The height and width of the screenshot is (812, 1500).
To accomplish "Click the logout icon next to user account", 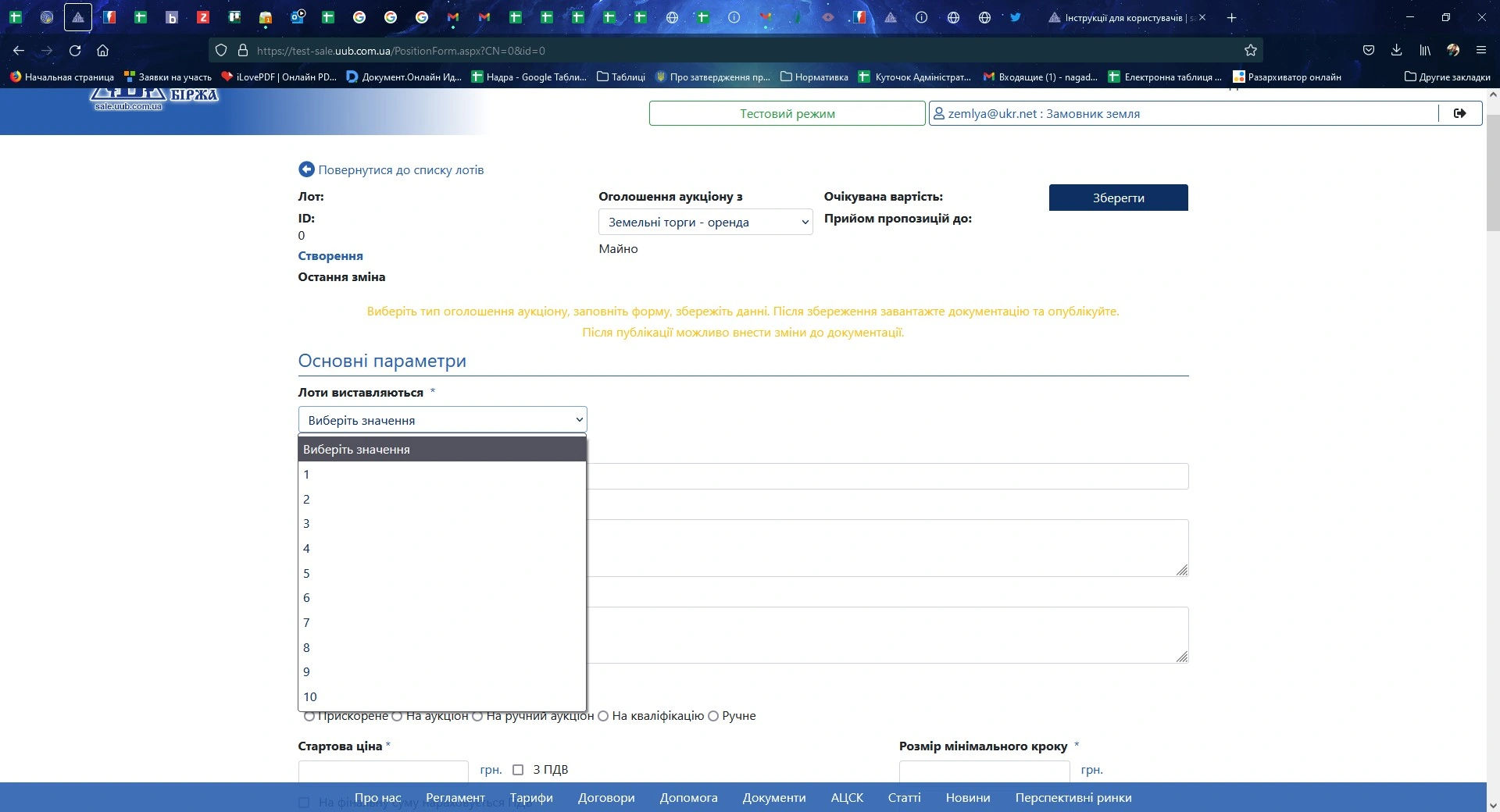I will (1459, 113).
